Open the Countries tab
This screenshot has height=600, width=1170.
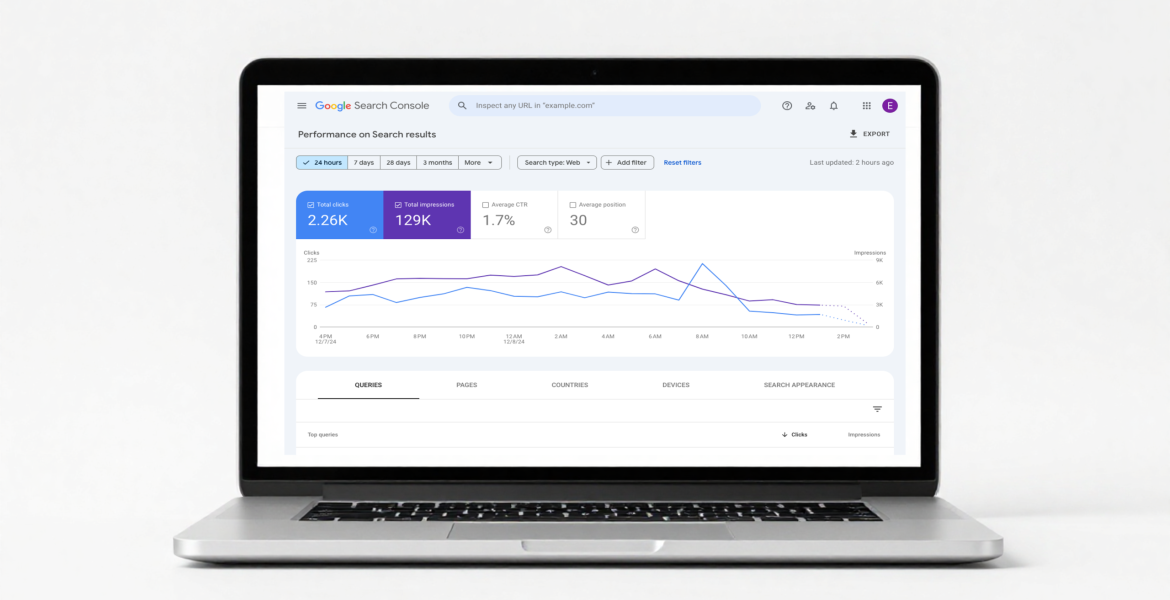tap(570, 385)
